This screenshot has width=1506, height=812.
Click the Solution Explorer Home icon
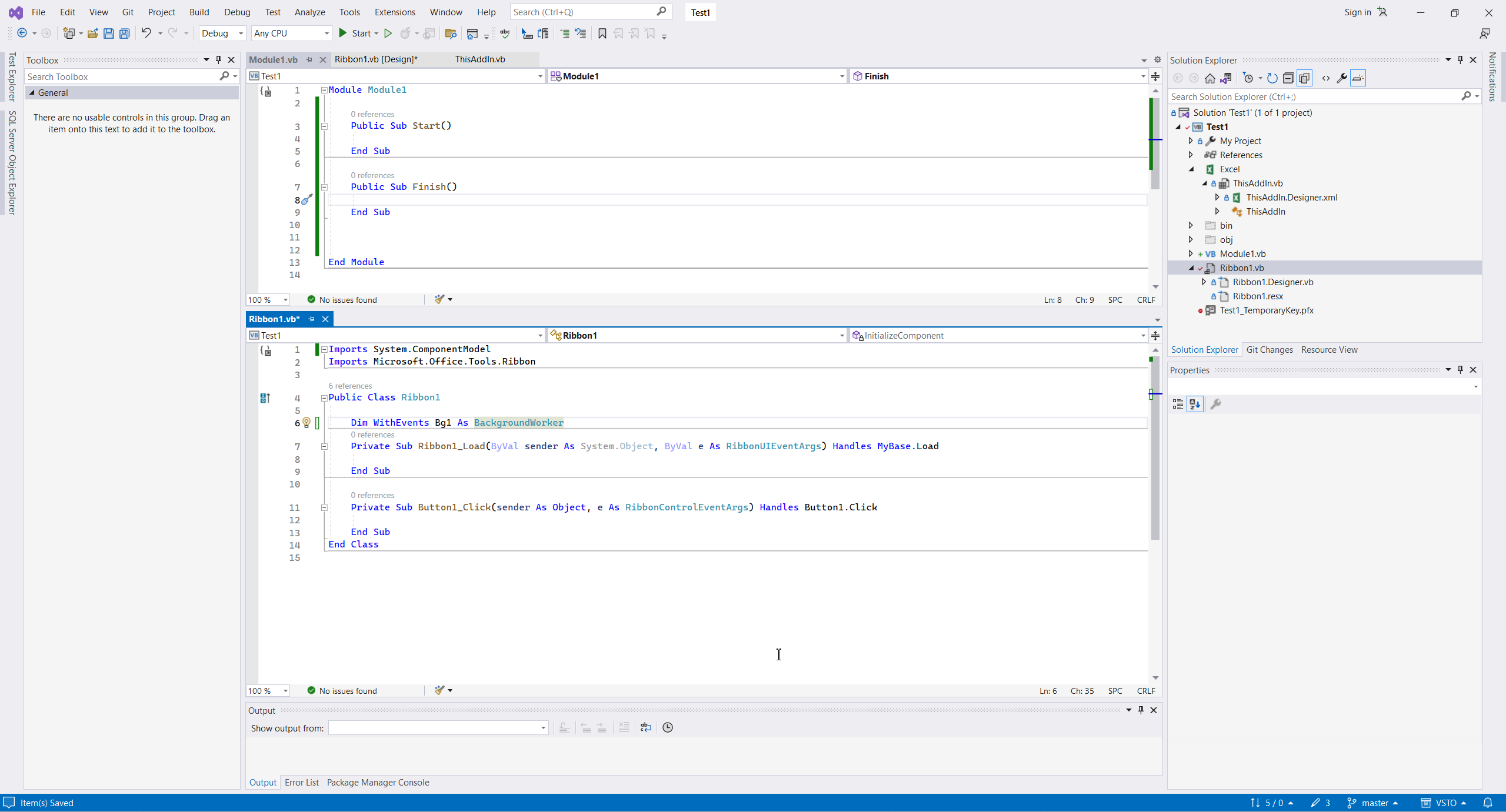point(1210,78)
